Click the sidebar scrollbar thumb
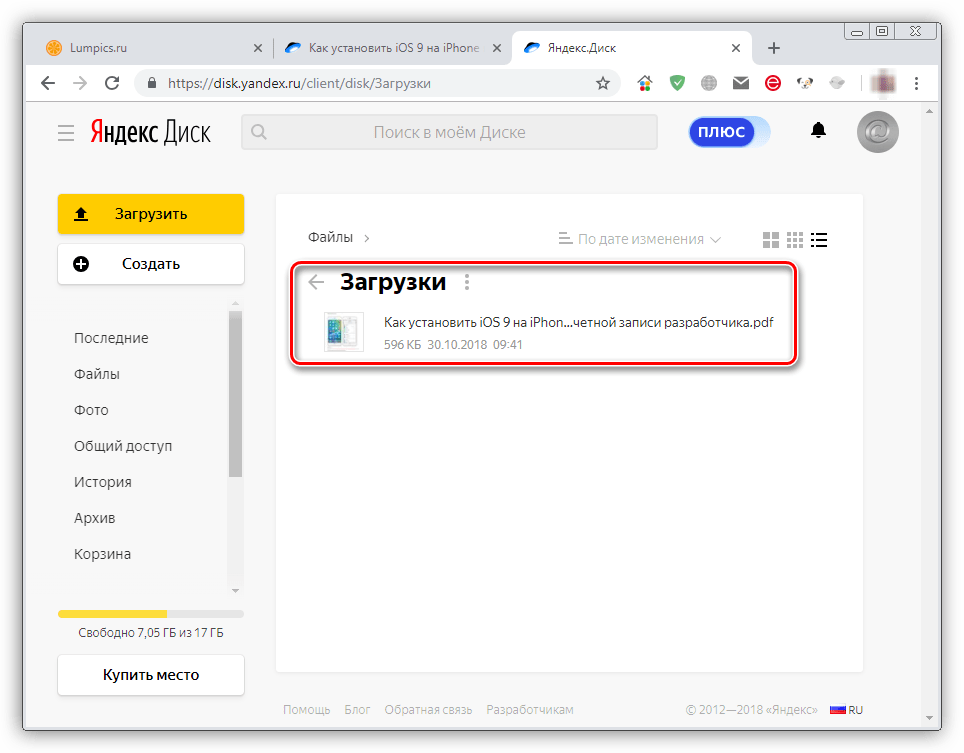 coord(235,393)
